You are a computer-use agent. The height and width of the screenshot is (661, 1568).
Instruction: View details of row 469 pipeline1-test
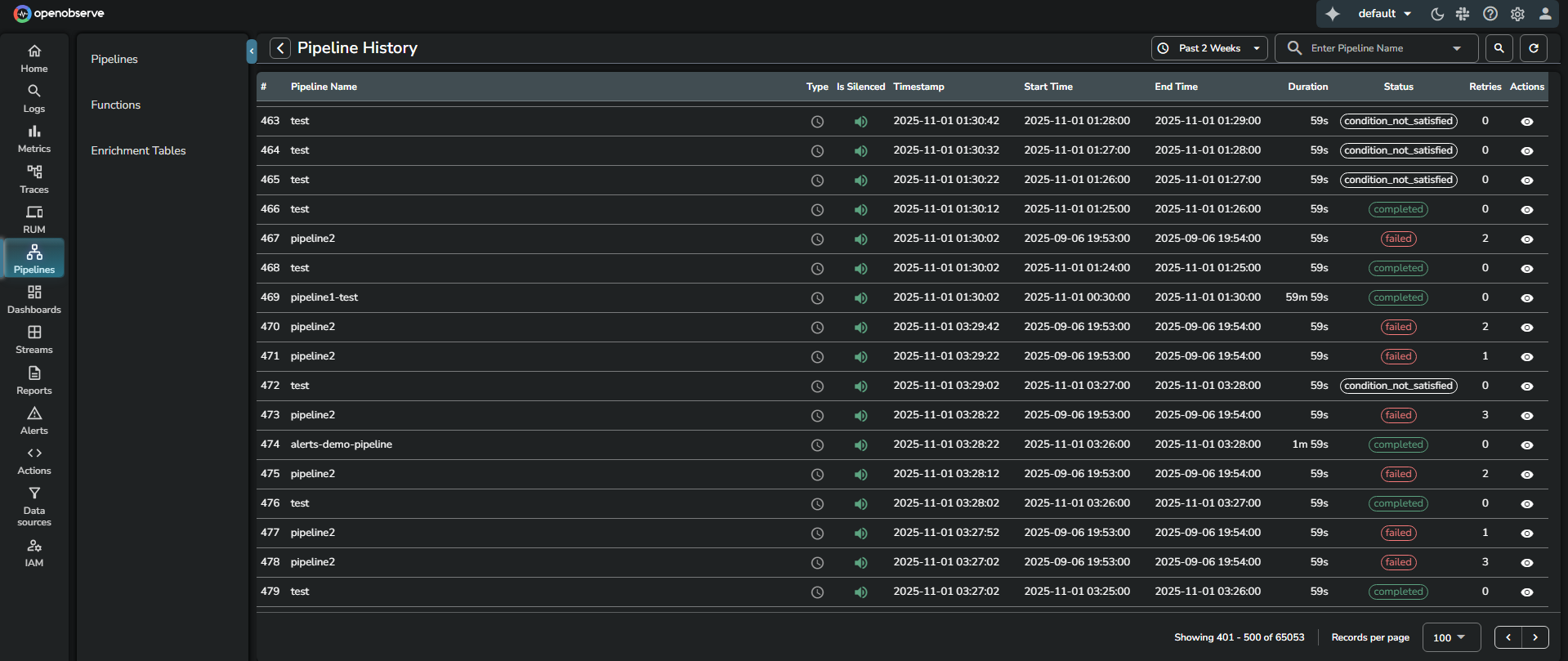(1526, 298)
